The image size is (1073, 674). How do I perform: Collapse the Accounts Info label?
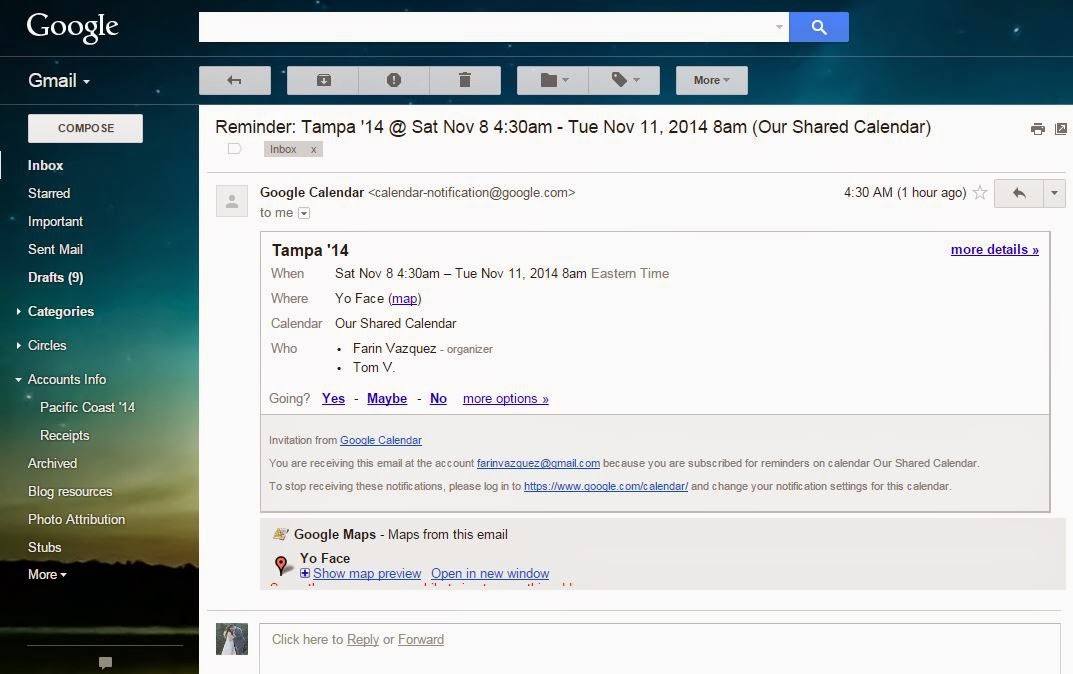pyautogui.click(x=18, y=379)
